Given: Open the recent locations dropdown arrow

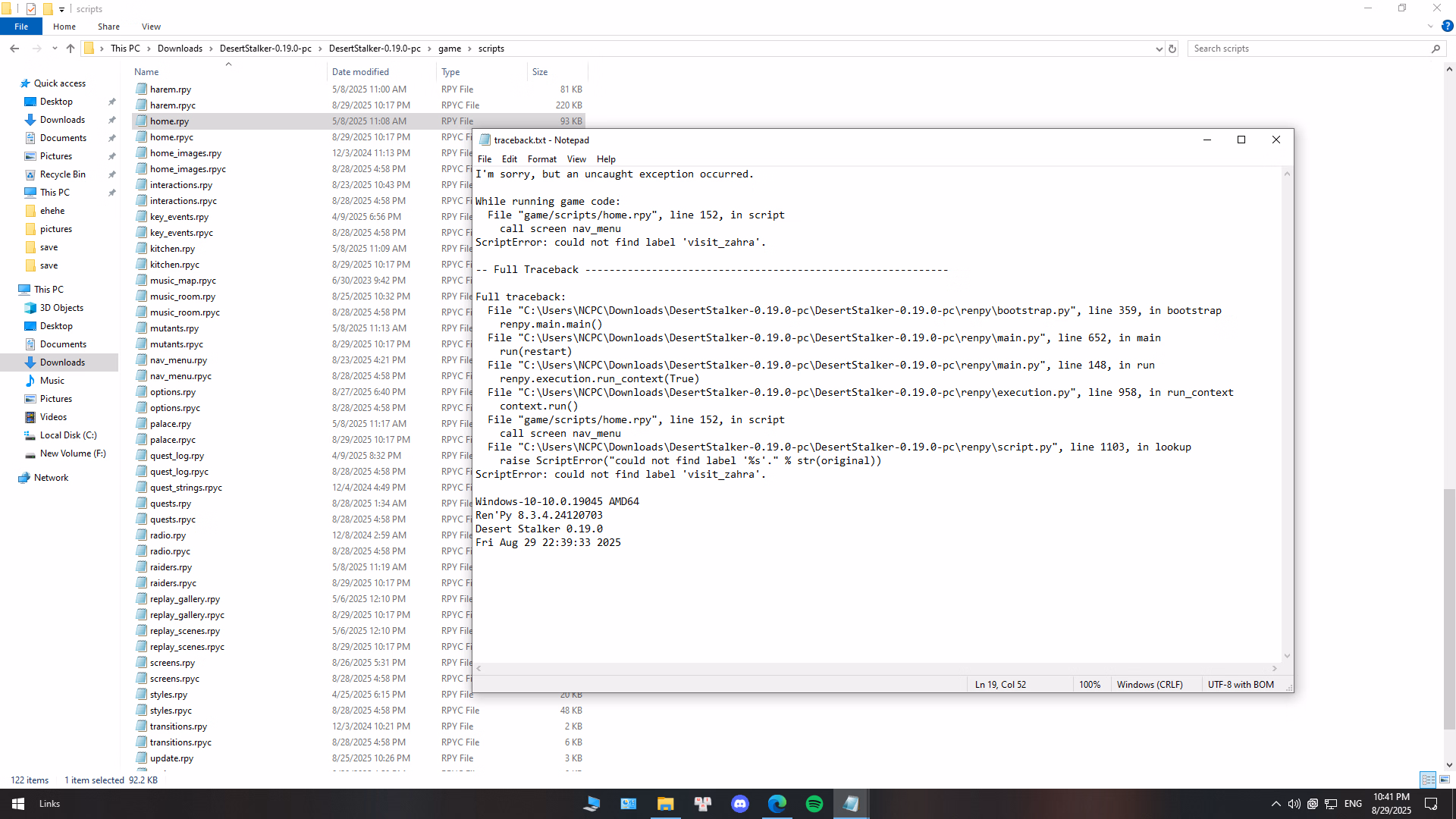Looking at the screenshot, I should [55, 49].
